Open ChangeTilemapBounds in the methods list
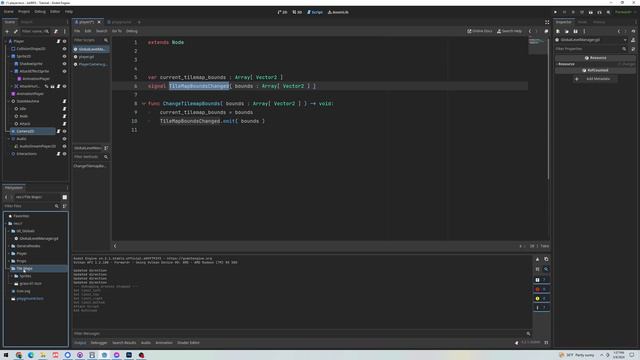The height and width of the screenshot is (360, 640). click(91, 166)
